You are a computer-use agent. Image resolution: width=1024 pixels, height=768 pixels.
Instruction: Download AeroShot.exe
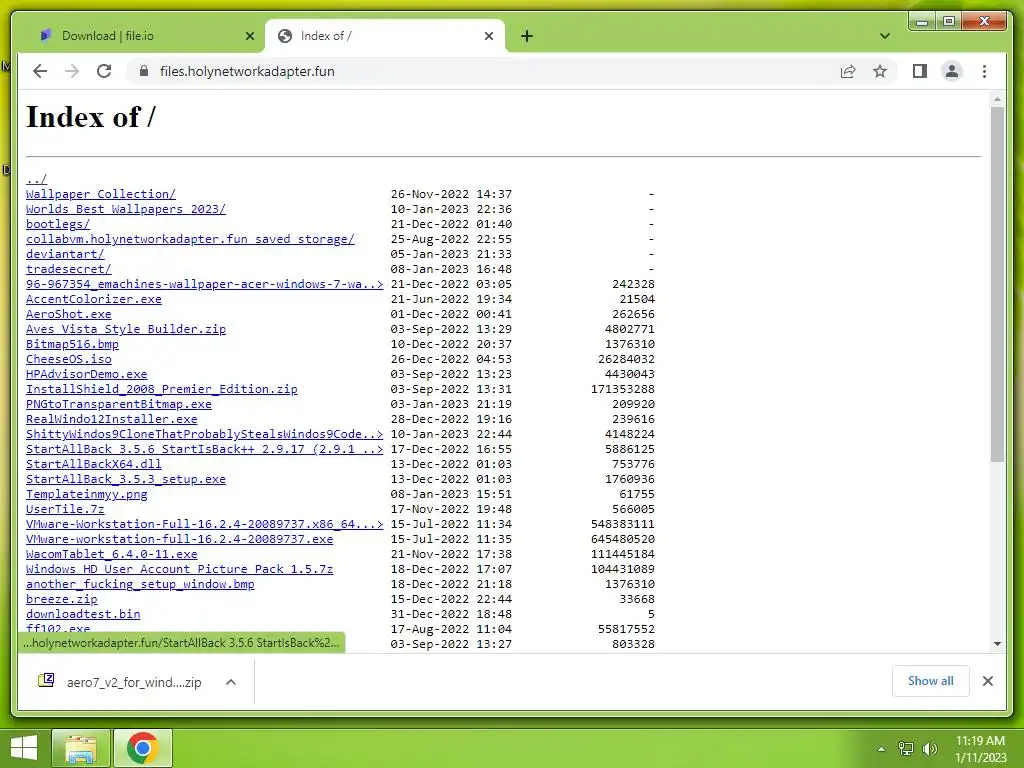[69, 314]
